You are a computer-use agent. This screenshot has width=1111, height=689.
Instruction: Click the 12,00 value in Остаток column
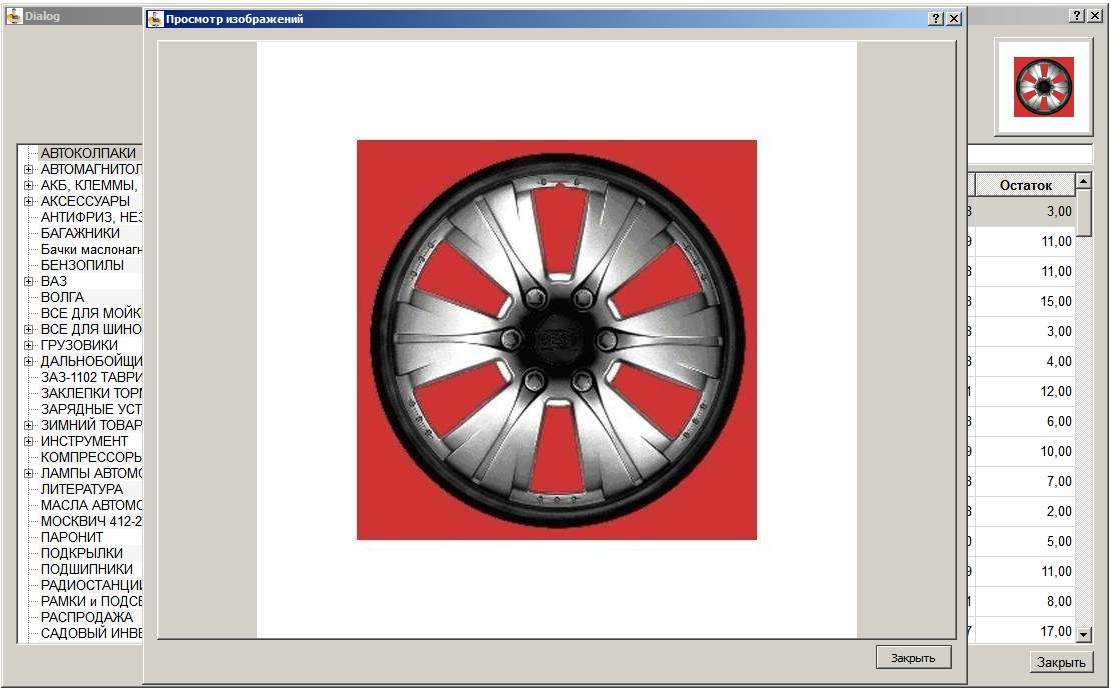point(1056,391)
